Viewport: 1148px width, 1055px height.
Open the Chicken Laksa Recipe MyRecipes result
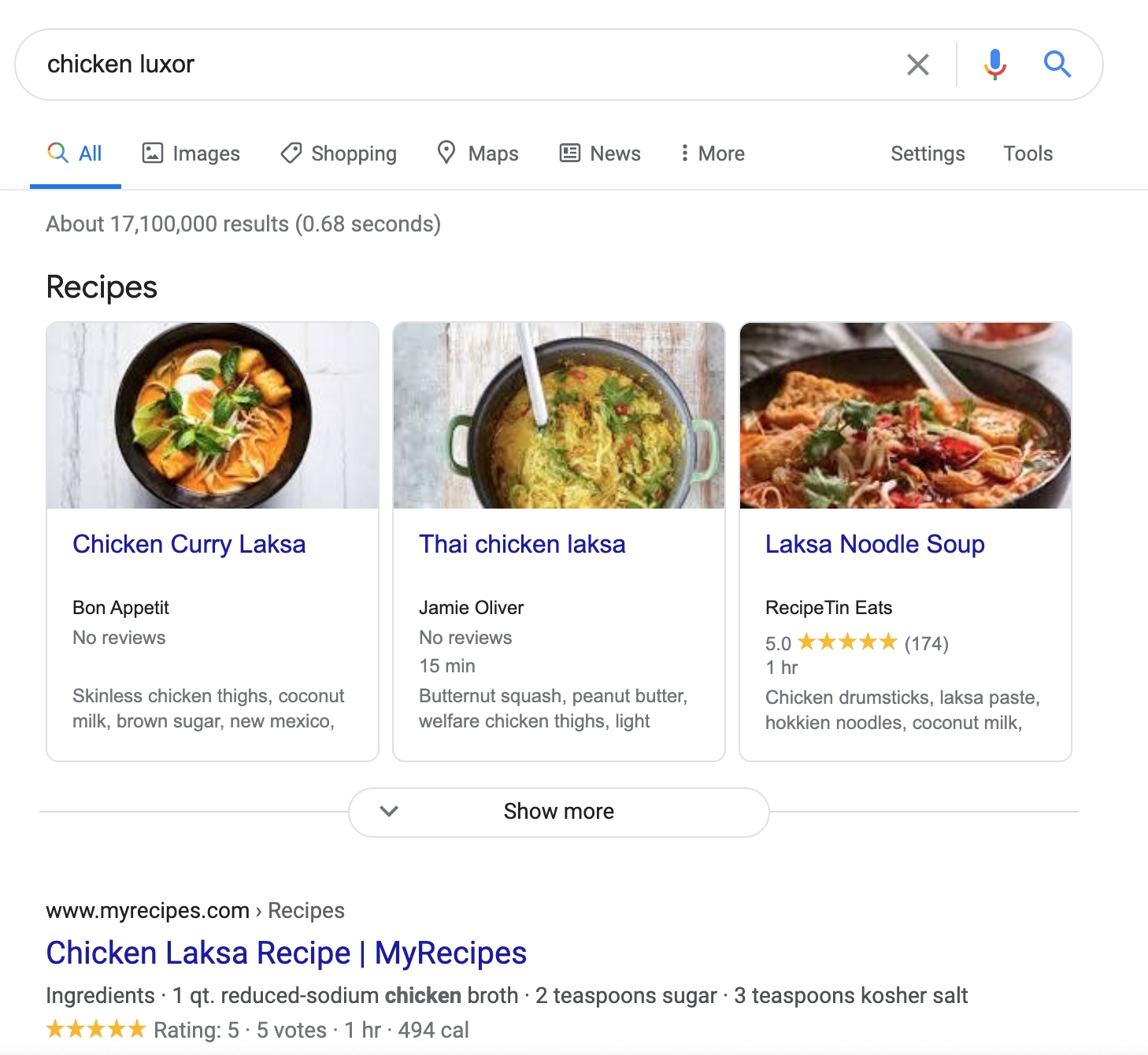pyautogui.click(x=286, y=953)
